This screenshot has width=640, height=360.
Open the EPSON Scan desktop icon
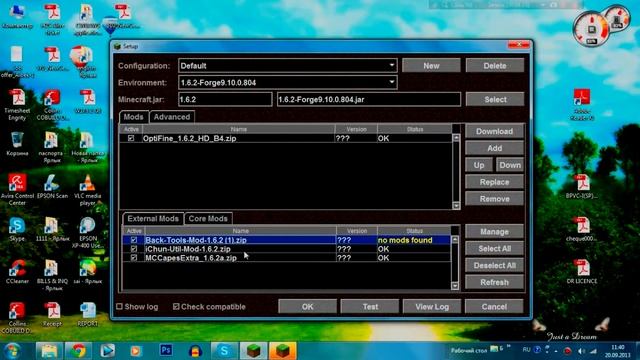click(52, 186)
